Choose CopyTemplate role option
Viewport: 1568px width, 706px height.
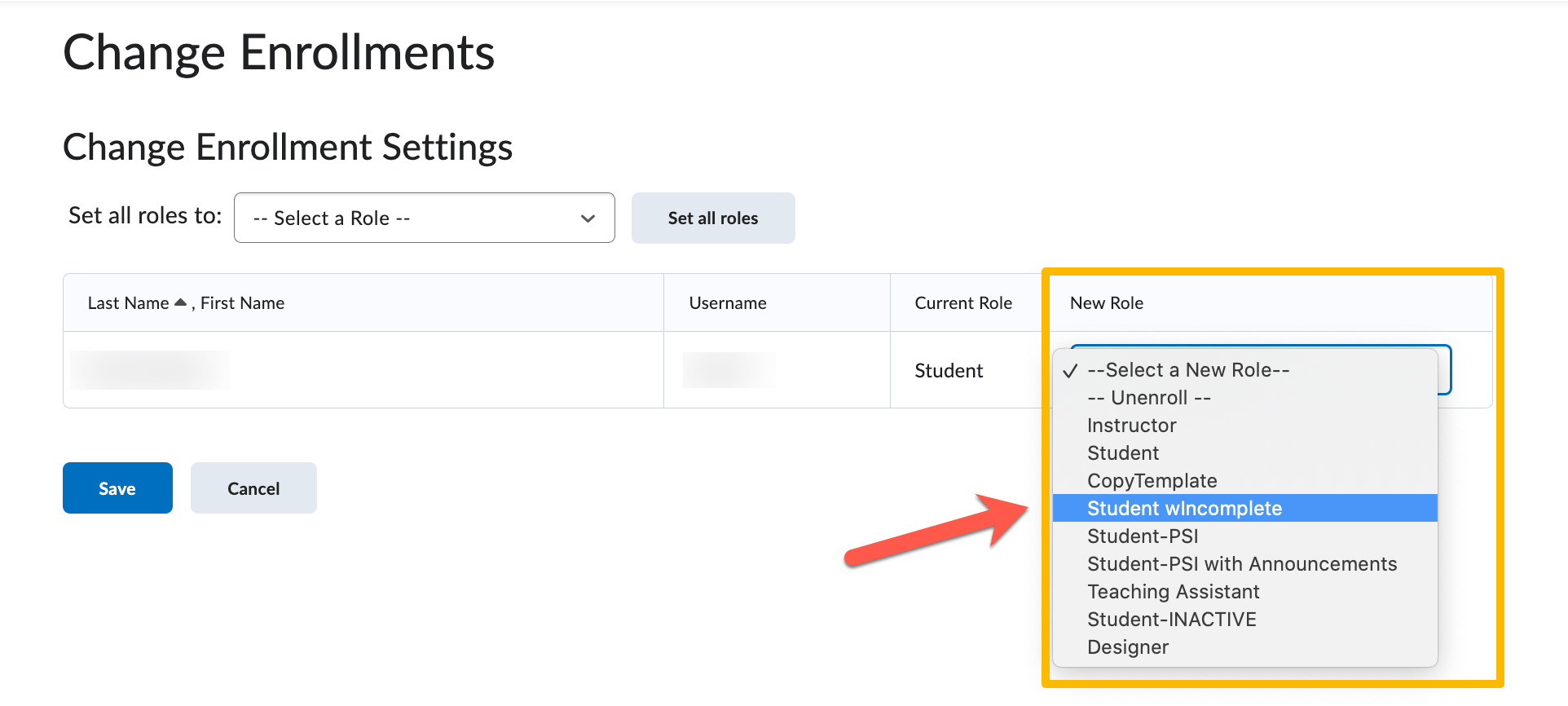(1152, 481)
